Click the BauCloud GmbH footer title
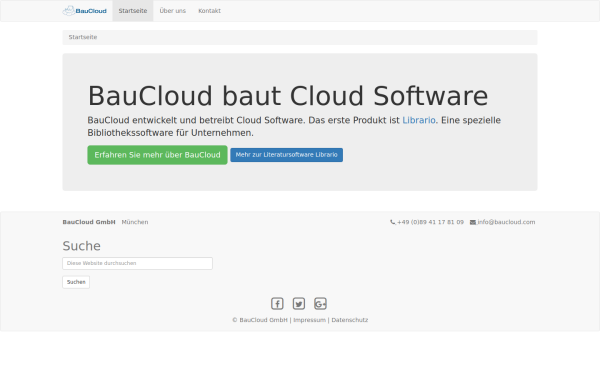The width and height of the screenshot is (600, 375). 89,222
